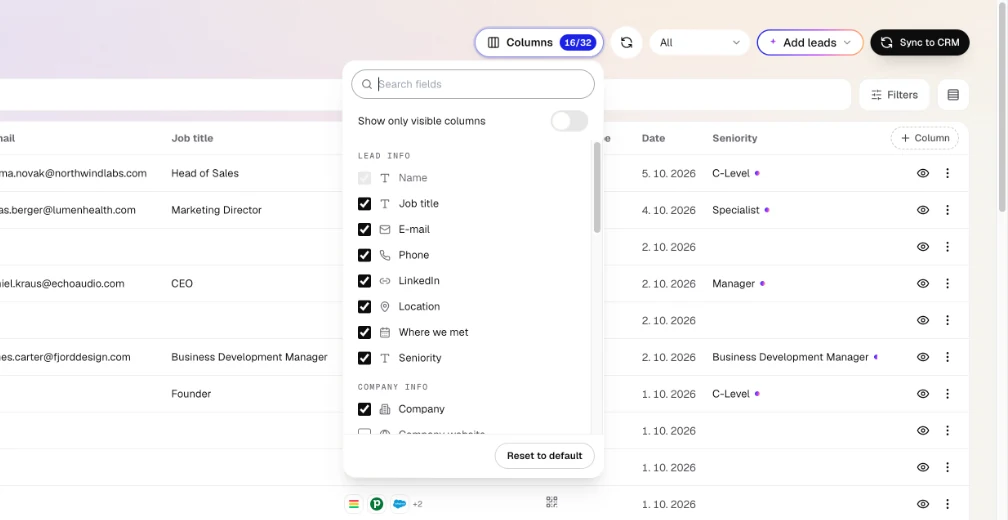Open the three-dot menu for CEO row
1008x520 pixels.
[947, 283]
